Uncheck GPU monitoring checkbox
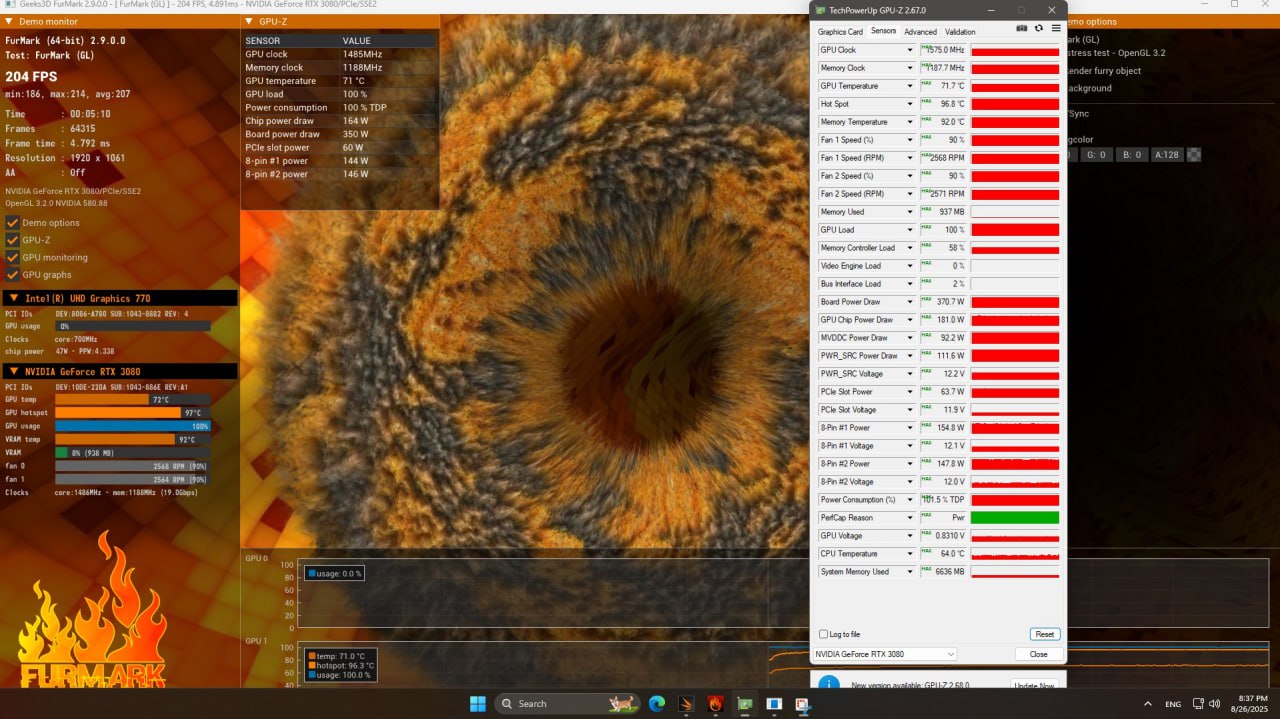The width and height of the screenshot is (1280, 719). 13,257
